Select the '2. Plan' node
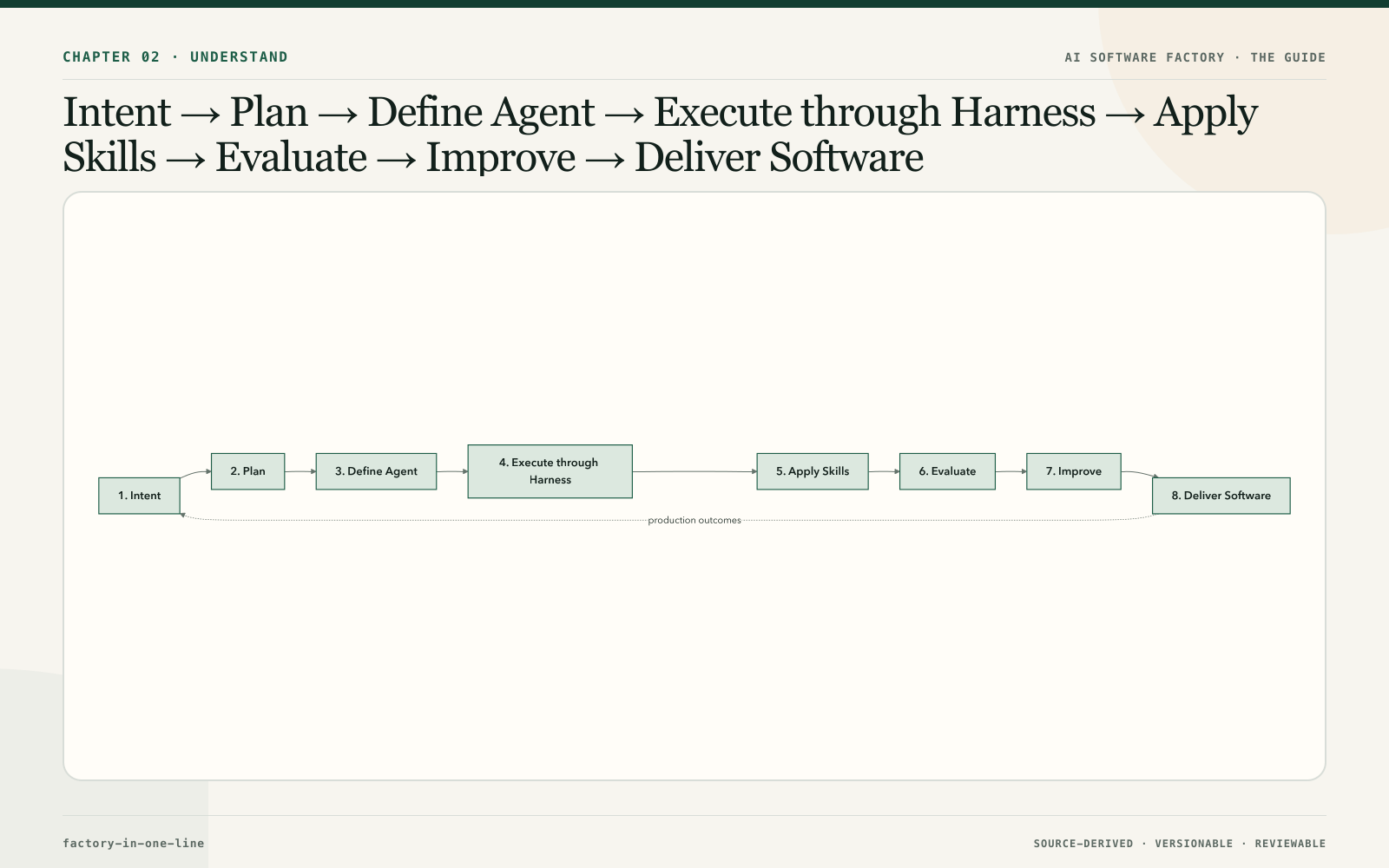Image resolution: width=1389 pixels, height=868 pixels. [247, 471]
